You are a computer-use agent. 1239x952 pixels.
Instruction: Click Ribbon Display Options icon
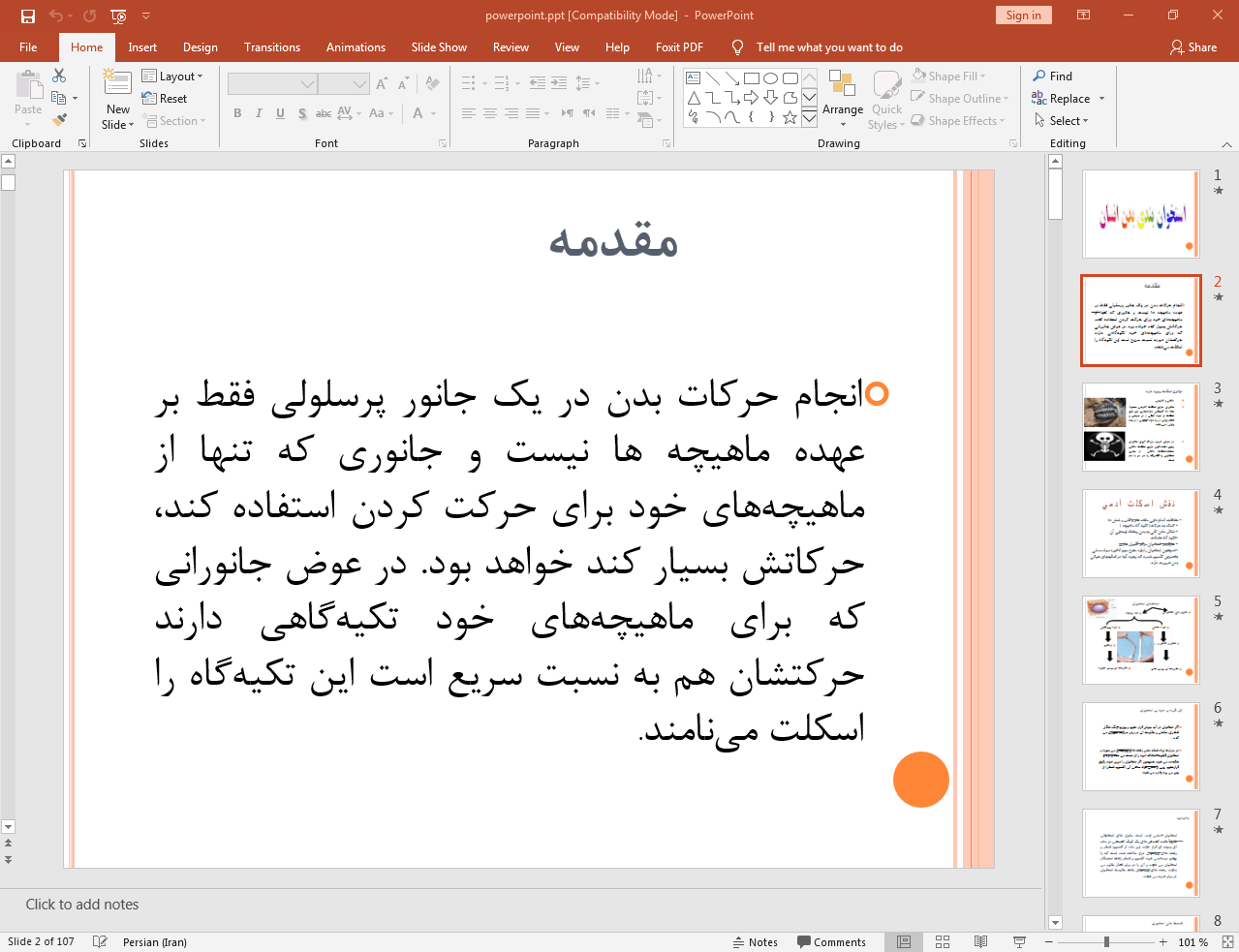(x=1084, y=15)
